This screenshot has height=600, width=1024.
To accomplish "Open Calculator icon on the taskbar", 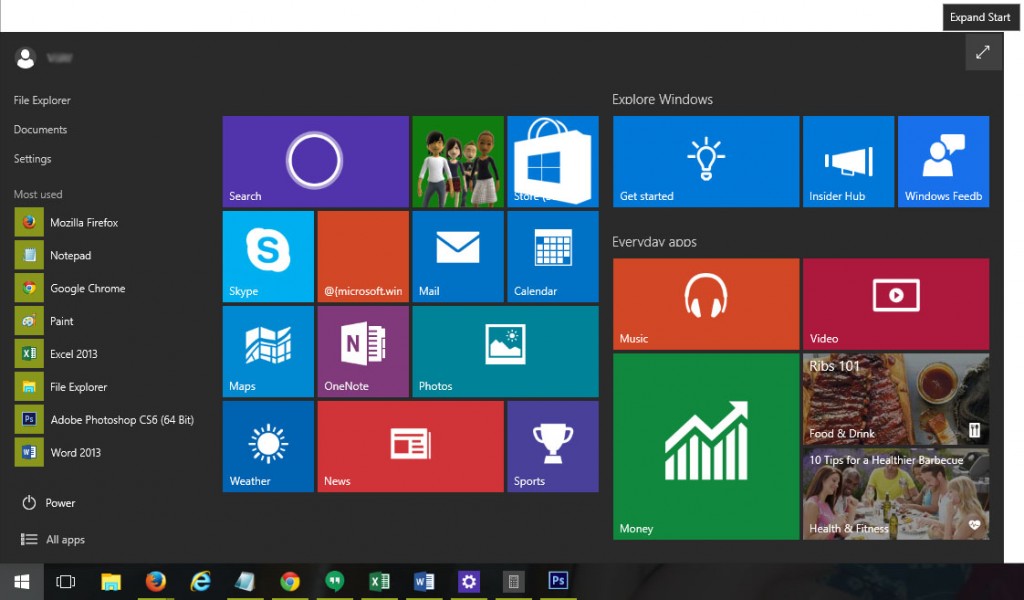I will (x=513, y=582).
